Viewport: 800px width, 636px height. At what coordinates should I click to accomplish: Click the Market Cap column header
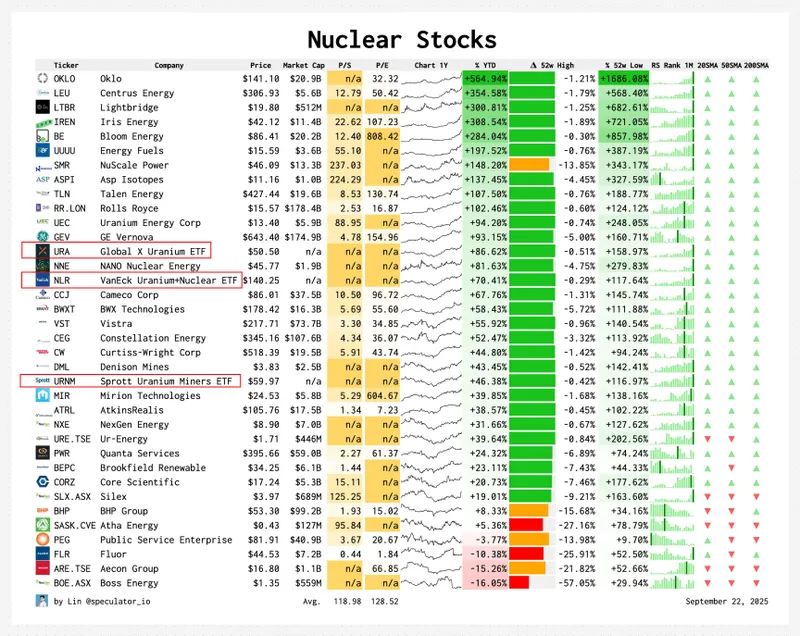click(x=304, y=65)
